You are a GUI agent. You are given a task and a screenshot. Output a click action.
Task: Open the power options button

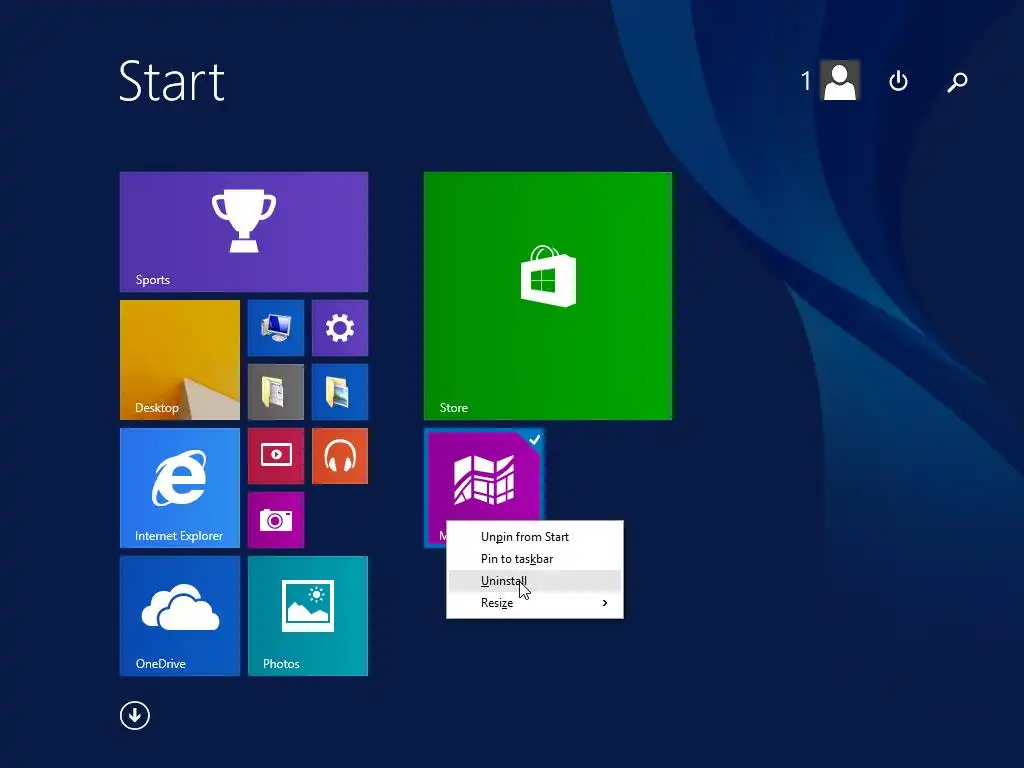point(899,81)
